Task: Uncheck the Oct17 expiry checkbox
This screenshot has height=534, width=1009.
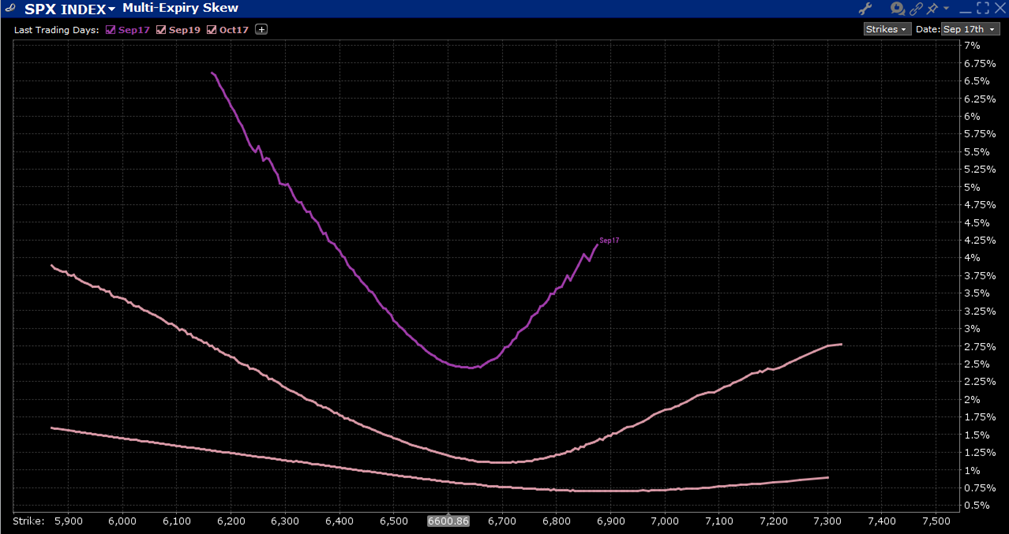Action: 212,30
